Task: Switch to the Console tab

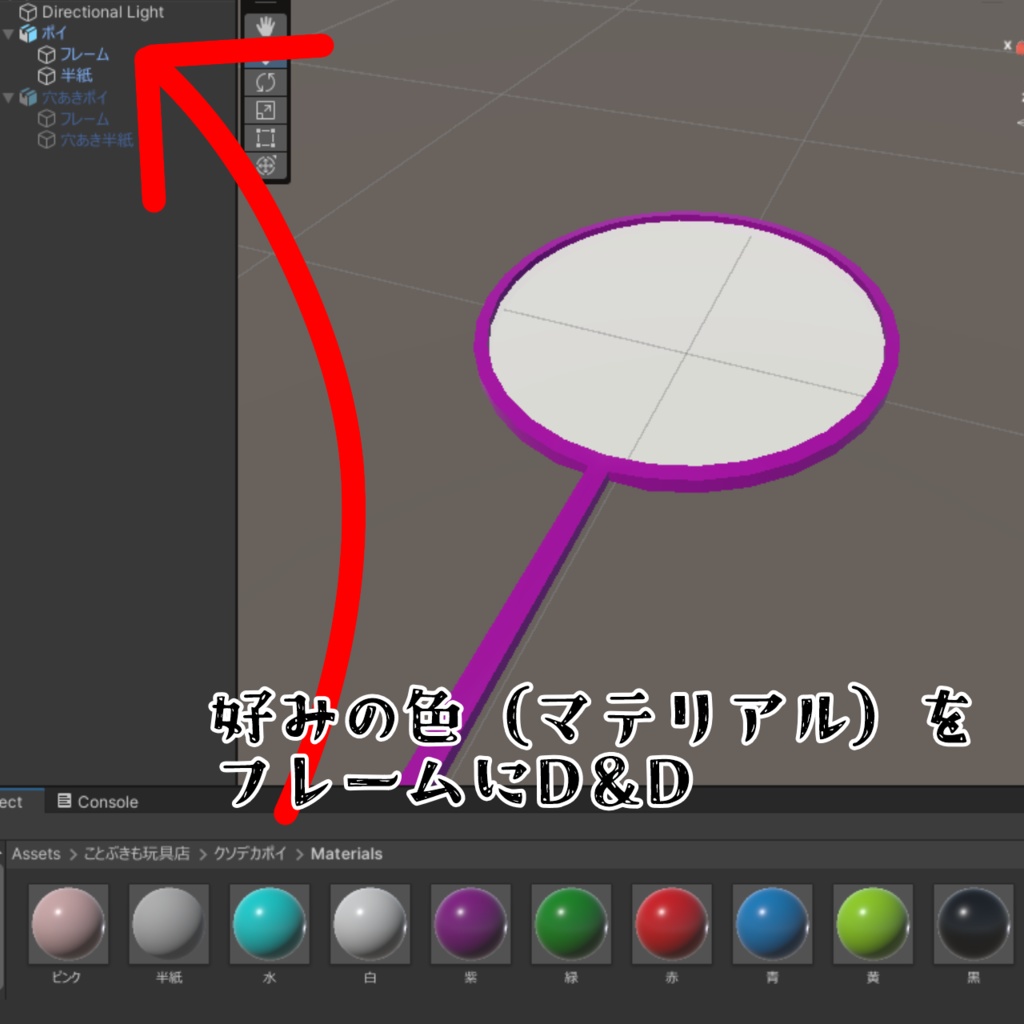Action: point(107,801)
